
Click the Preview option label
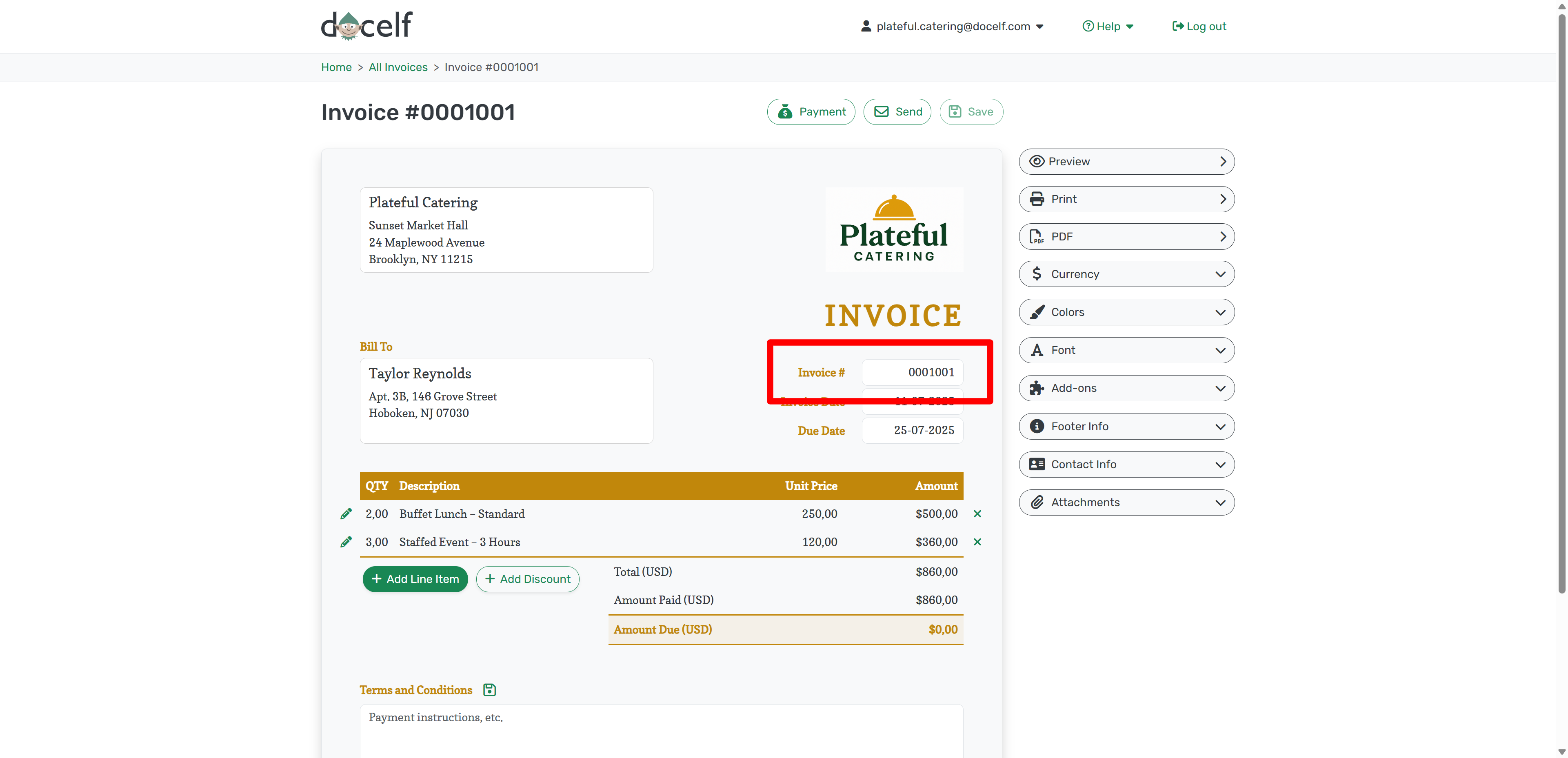[1069, 161]
